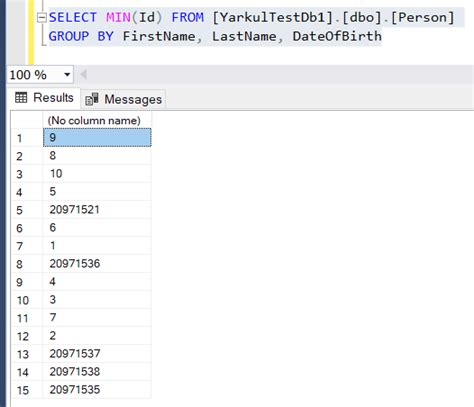
Task: Click the GROUP BY keyword in the query
Action: pos(81,36)
